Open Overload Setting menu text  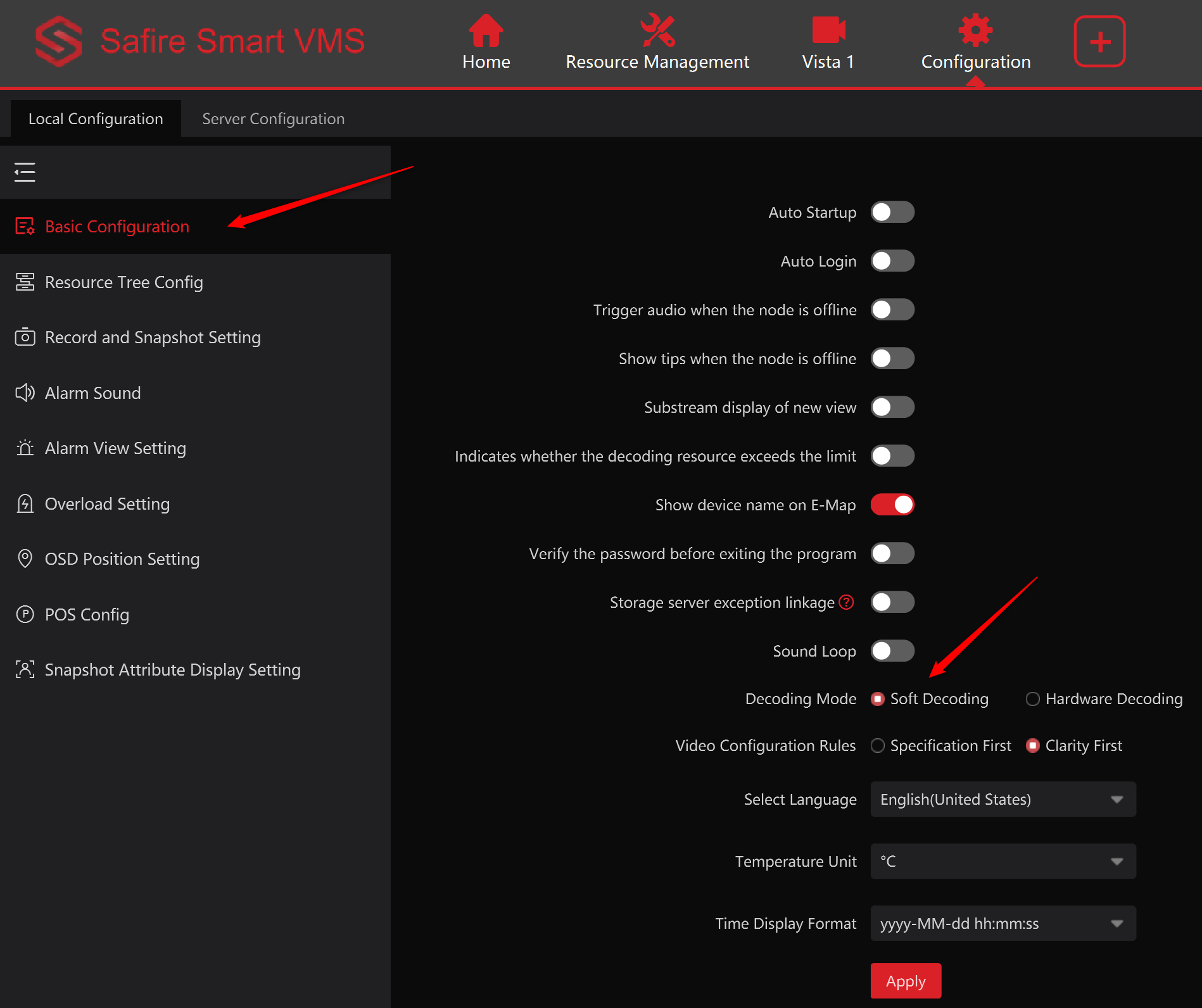(107, 504)
